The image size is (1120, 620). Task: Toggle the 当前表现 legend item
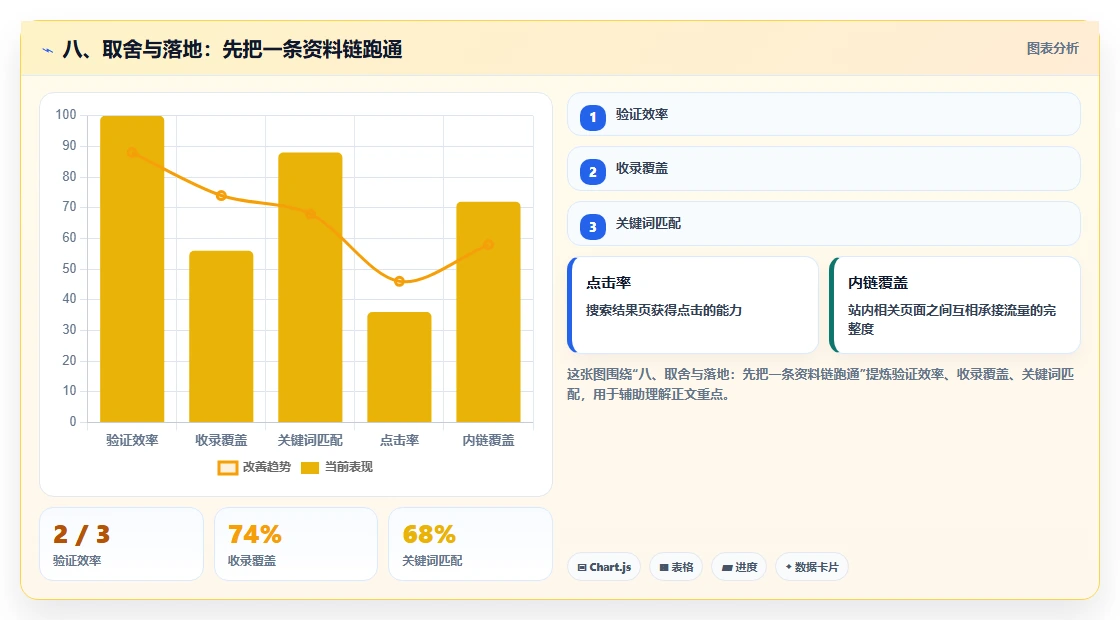(x=337, y=467)
